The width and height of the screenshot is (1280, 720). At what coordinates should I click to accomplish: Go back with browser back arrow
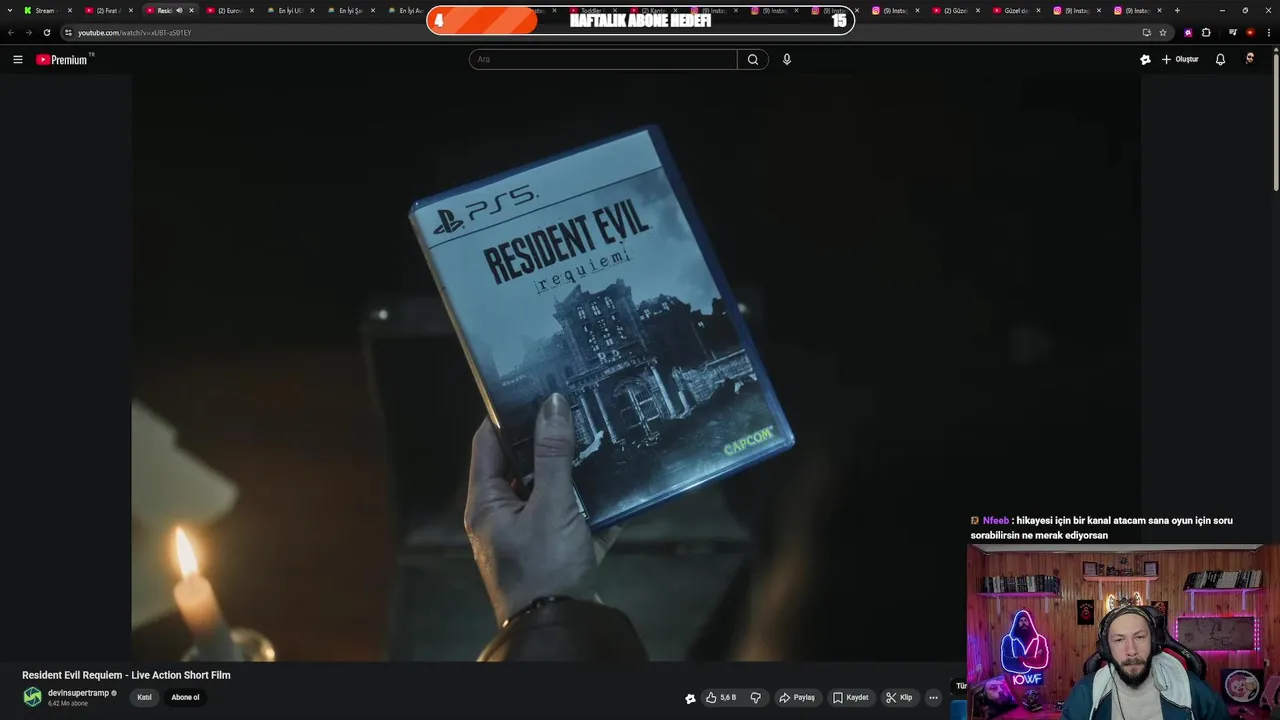[11, 32]
